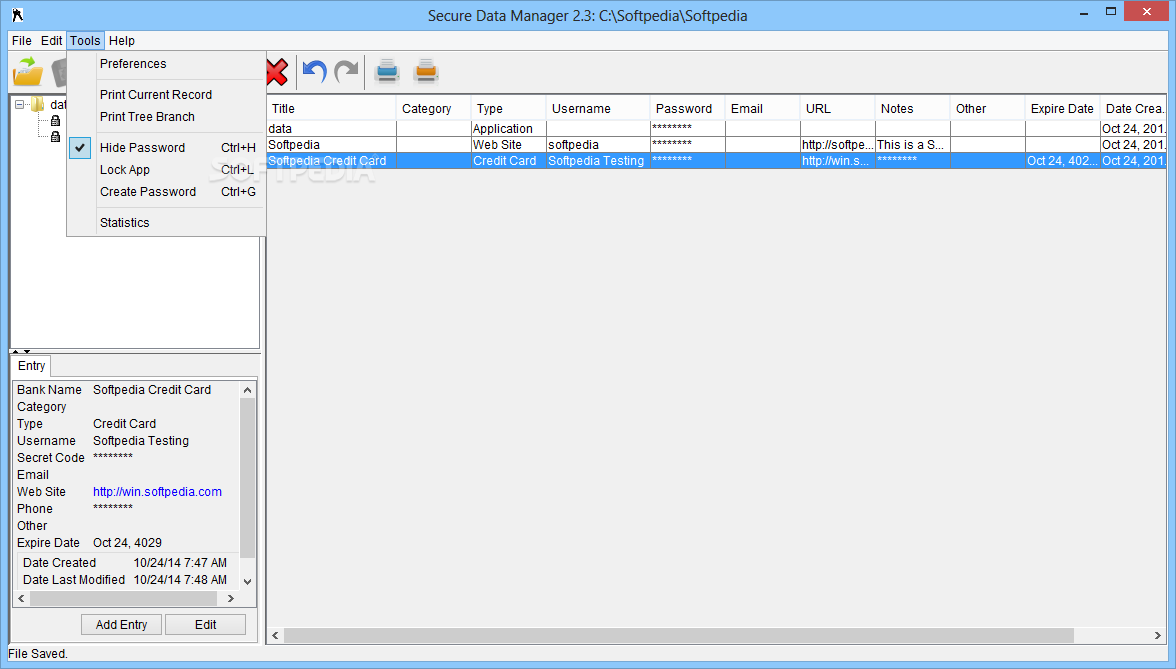
Task: Click the open file folder toolbar icon
Action: 28,72
